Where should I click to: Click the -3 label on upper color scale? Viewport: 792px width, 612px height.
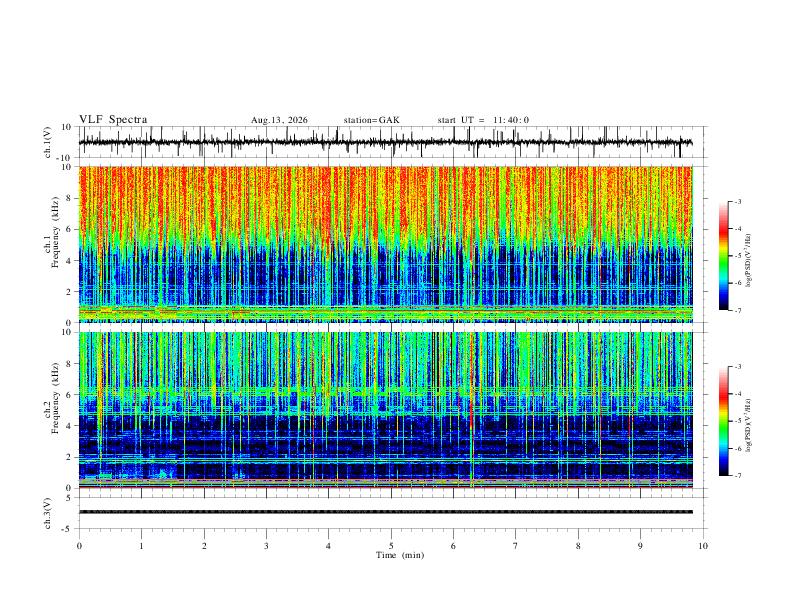(738, 201)
